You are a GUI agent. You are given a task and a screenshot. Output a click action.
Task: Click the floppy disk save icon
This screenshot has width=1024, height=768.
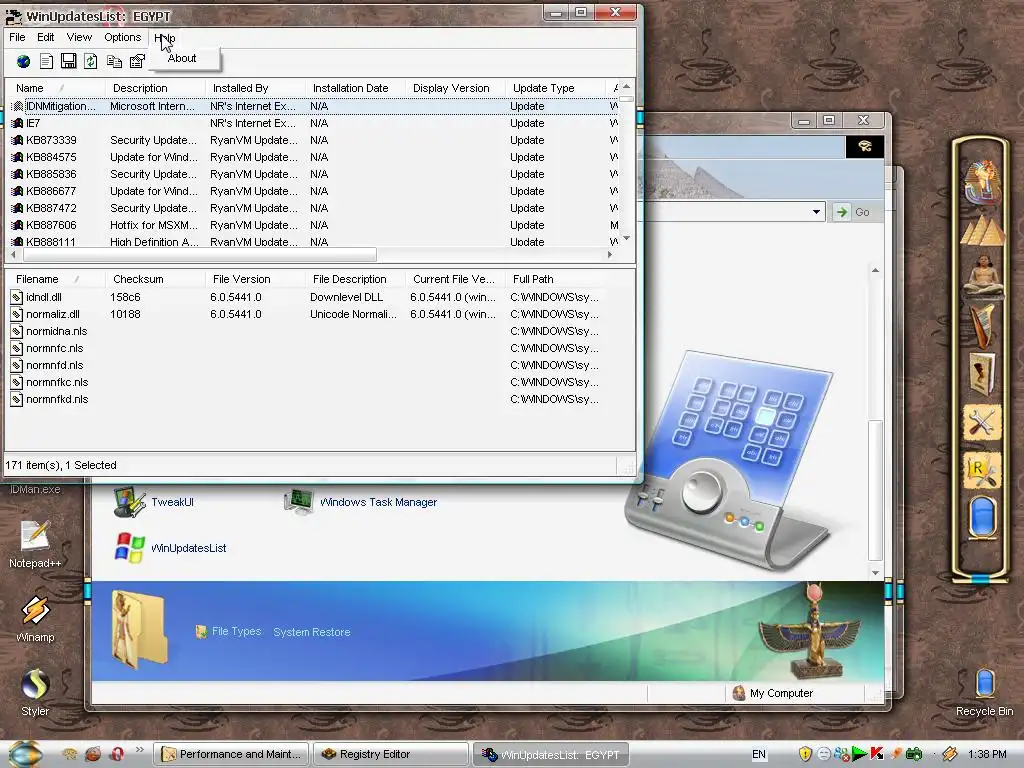[x=69, y=61]
